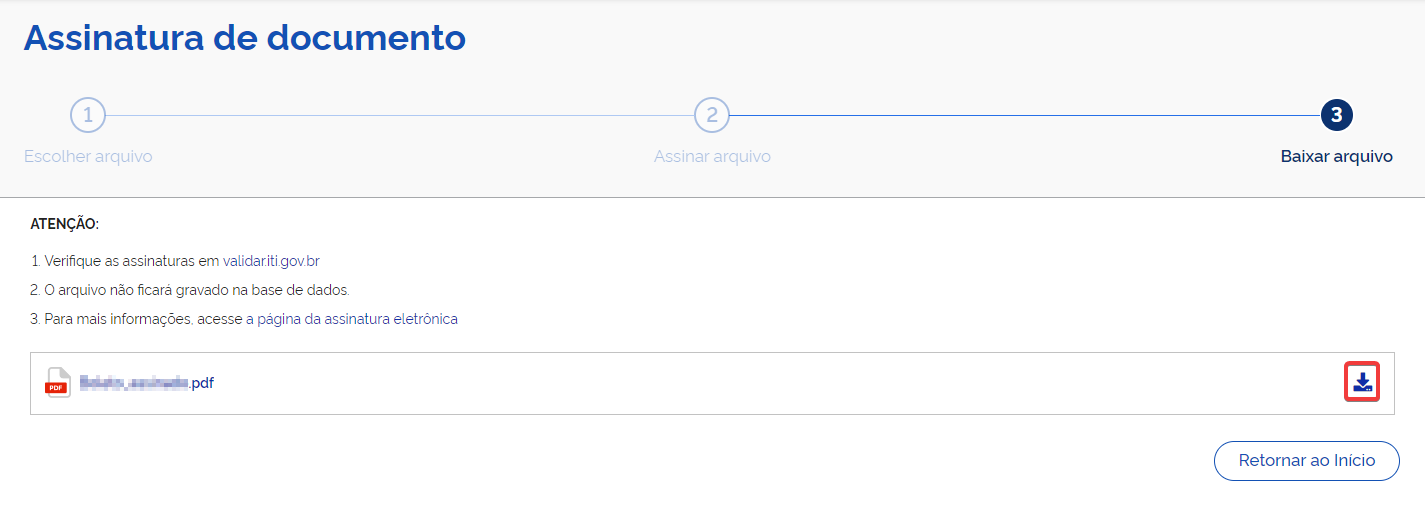This screenshot has height=509, width=1425.
Task: Select the step 2 circle
Action: click(x=712, y=115)
